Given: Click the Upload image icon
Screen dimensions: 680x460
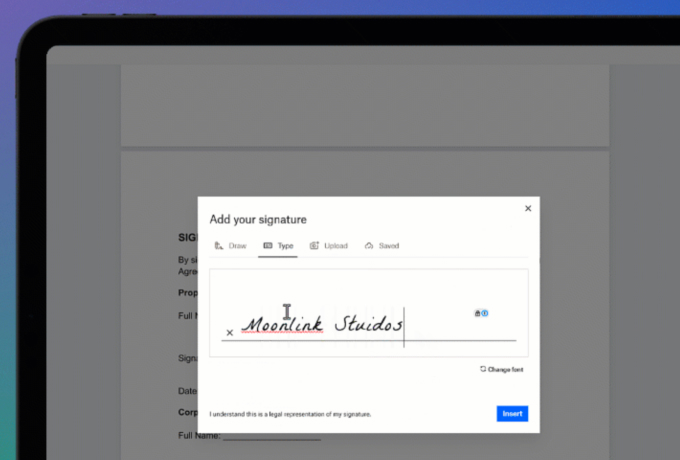Looking at the screenshot, I should tap(314, 246).
